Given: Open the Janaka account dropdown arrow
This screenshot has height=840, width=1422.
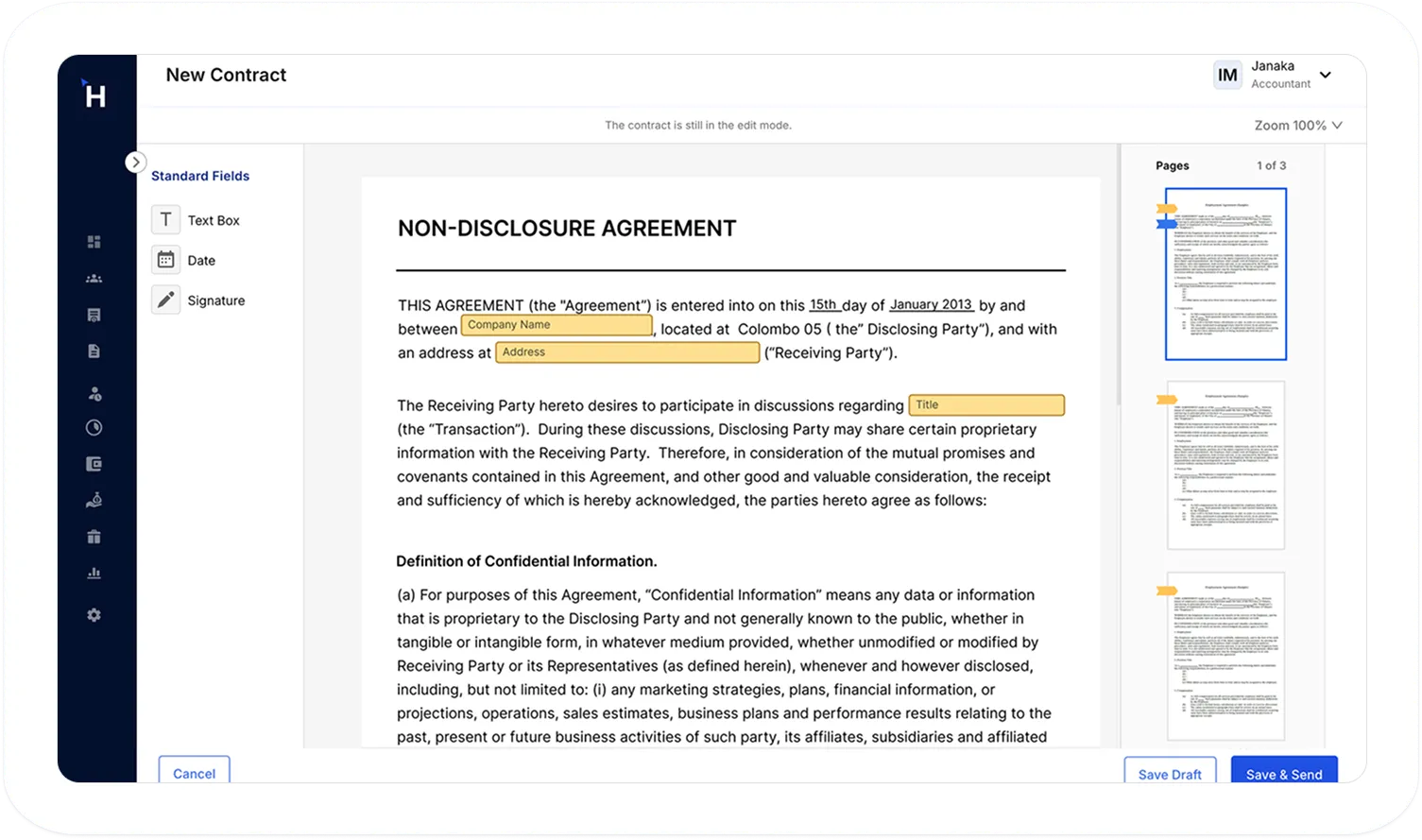Looking at the screenshot, I should point(1326,75).
